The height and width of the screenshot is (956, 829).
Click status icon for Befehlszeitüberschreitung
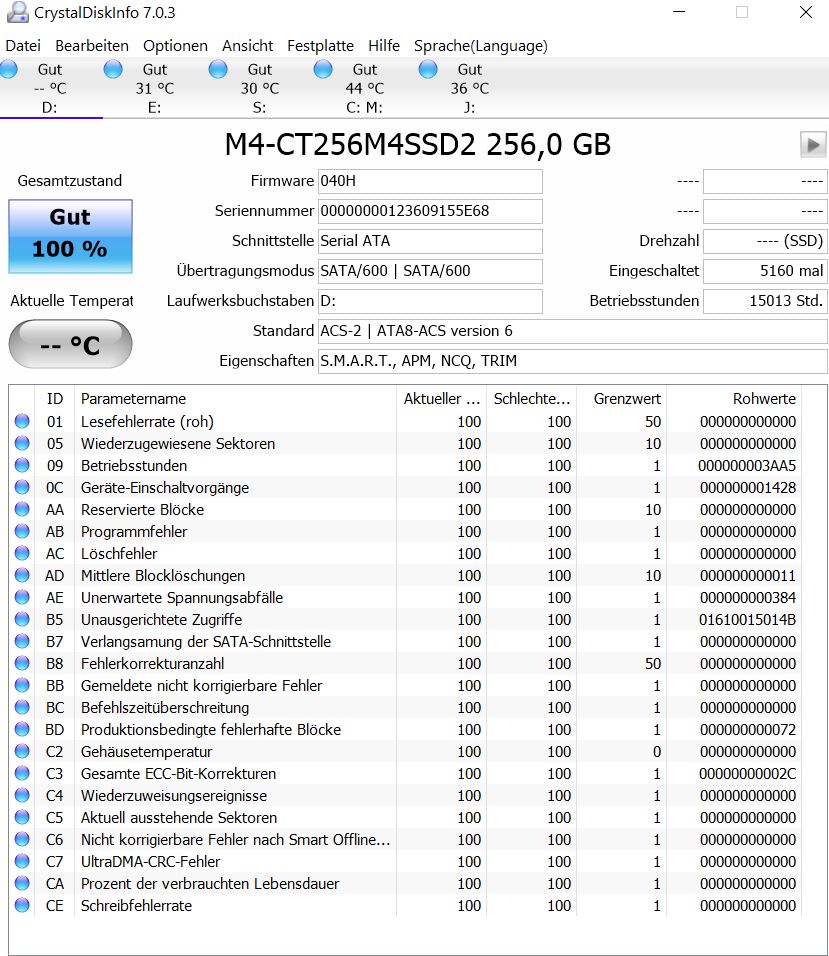pyautogui.click(x=22, y=707)
